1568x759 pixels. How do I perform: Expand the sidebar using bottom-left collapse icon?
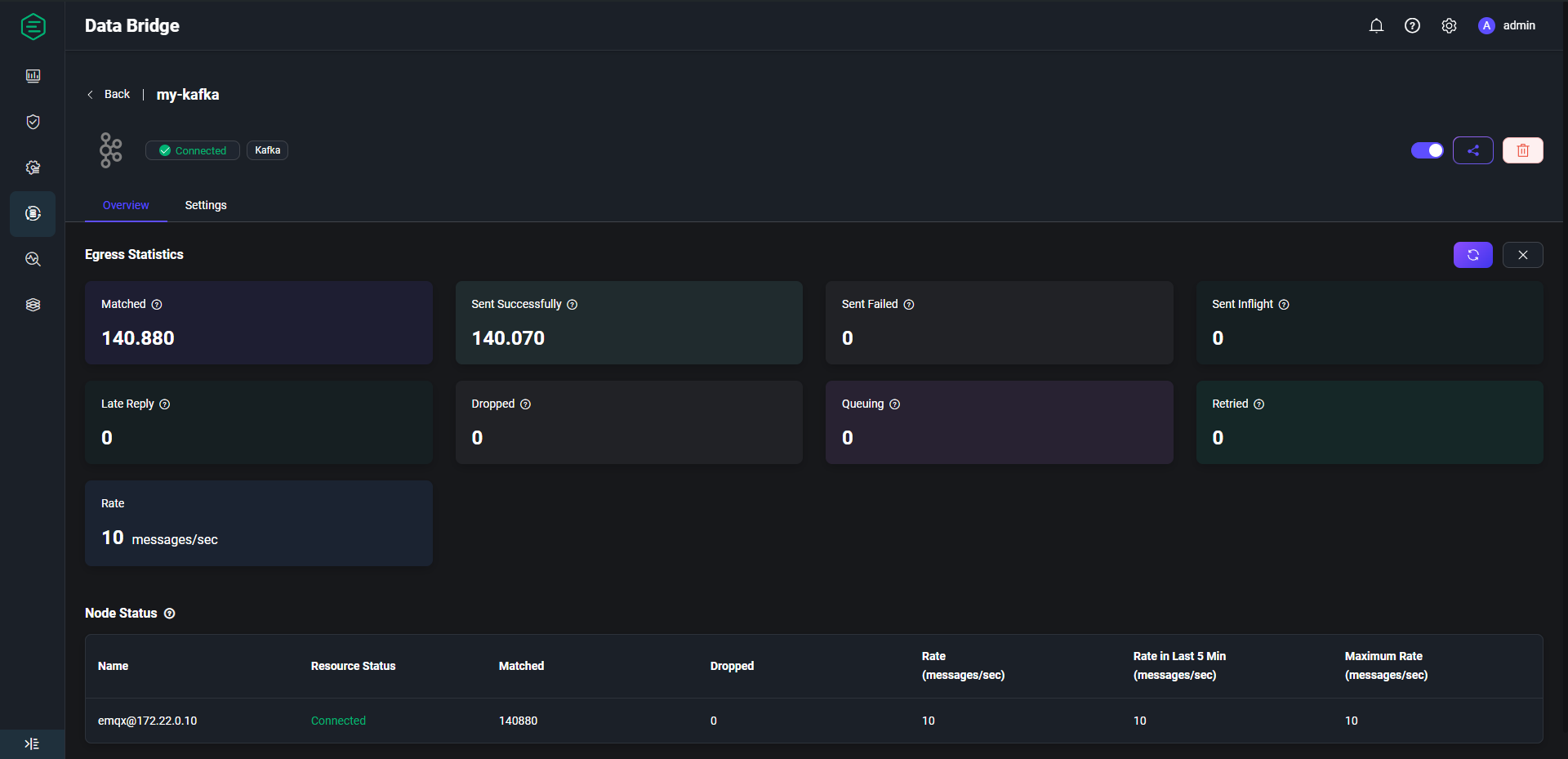click(32, 743)
